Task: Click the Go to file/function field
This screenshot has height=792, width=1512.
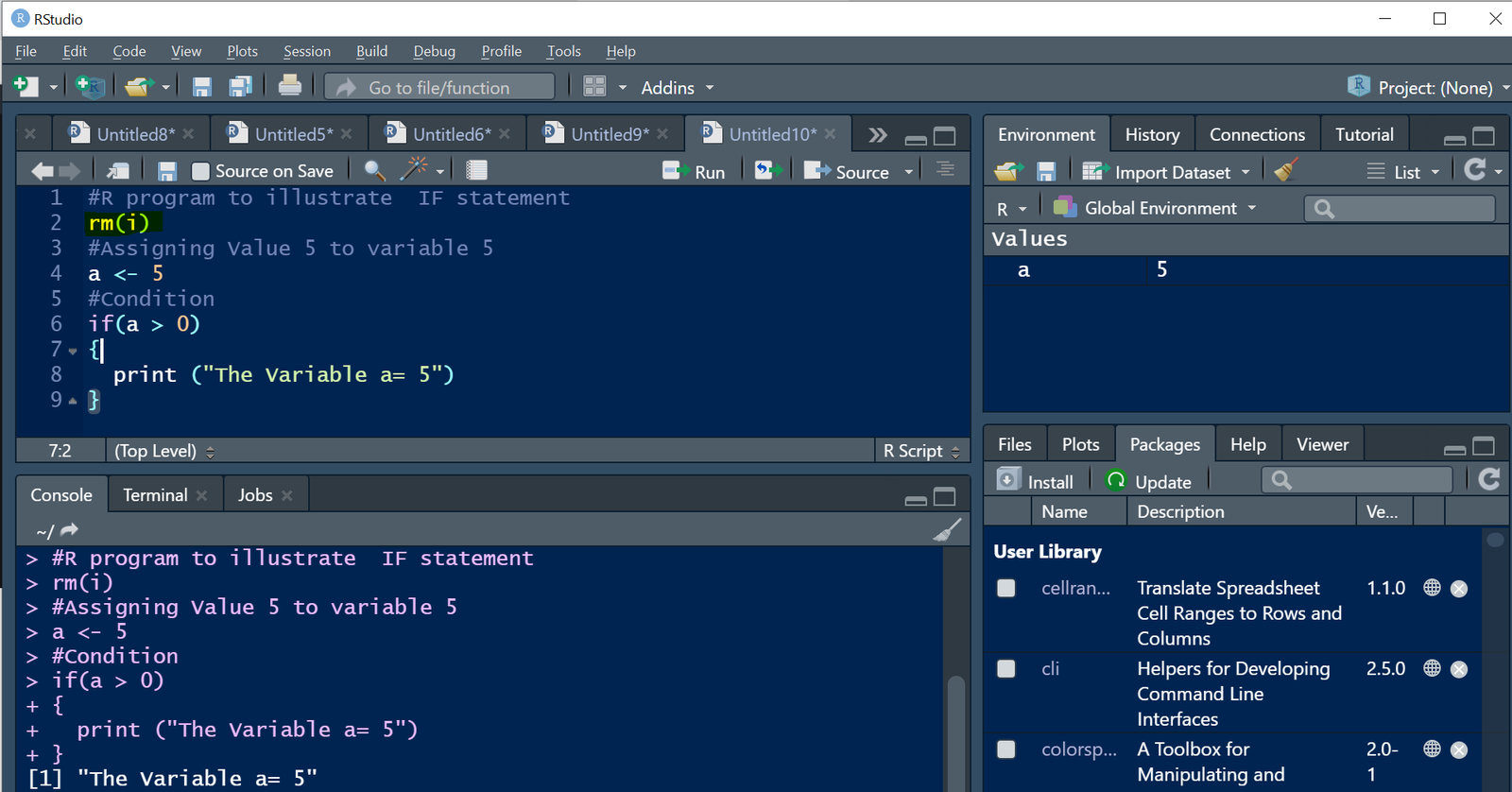Action: [439, 87]
